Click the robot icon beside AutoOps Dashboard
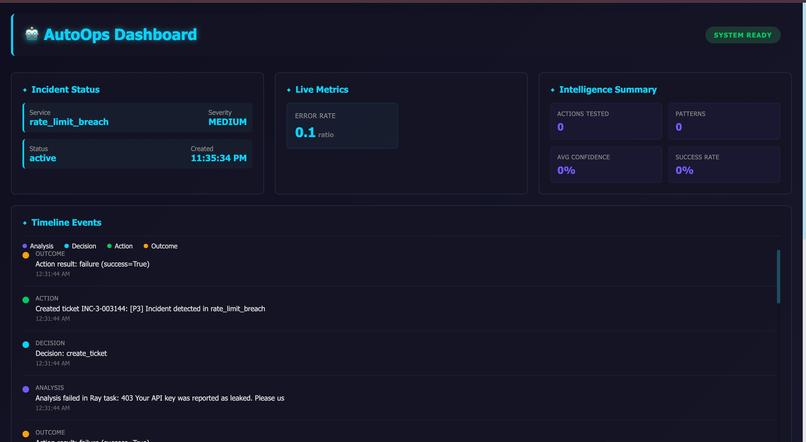This screenshot has width=806, height=442. coord(32,34)
